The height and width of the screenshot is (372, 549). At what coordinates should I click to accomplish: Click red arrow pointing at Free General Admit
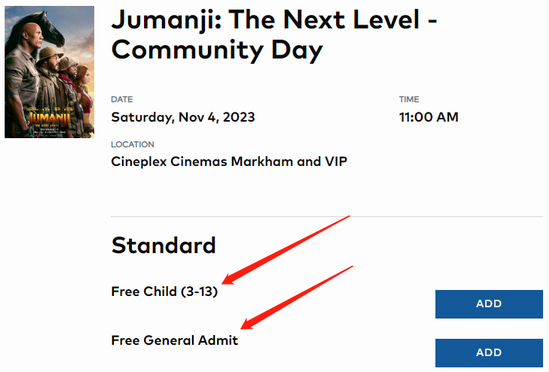tap(297, 298)
